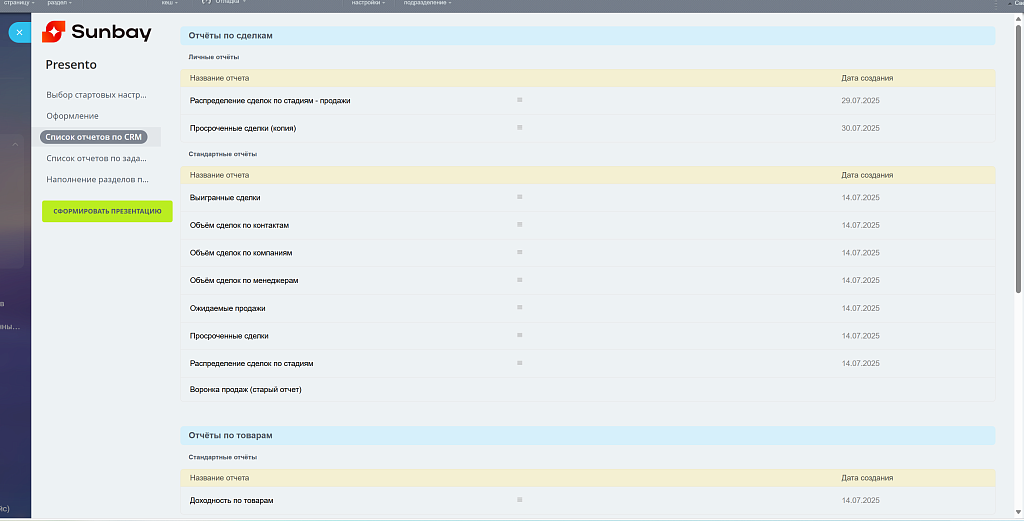Close the side panel with X button
The image size is (1024, 521).
click(19, 33)
